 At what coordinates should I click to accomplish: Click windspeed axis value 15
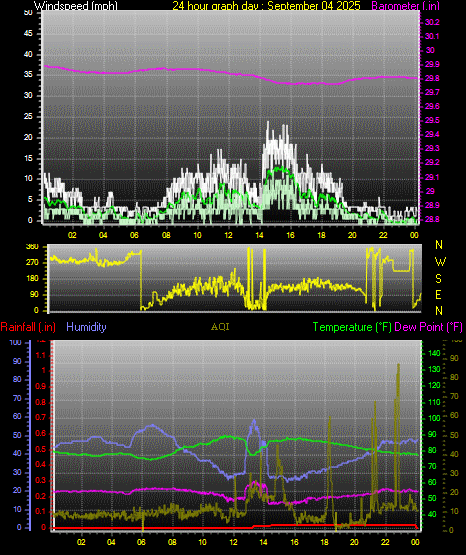click(28, 158)
